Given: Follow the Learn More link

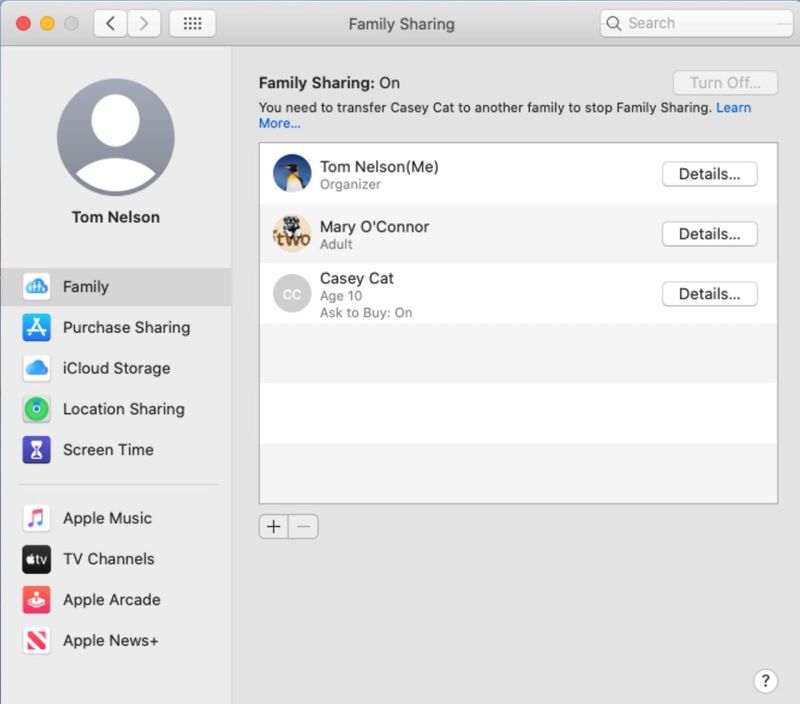Looking at the screenshot, I should 733,108.
